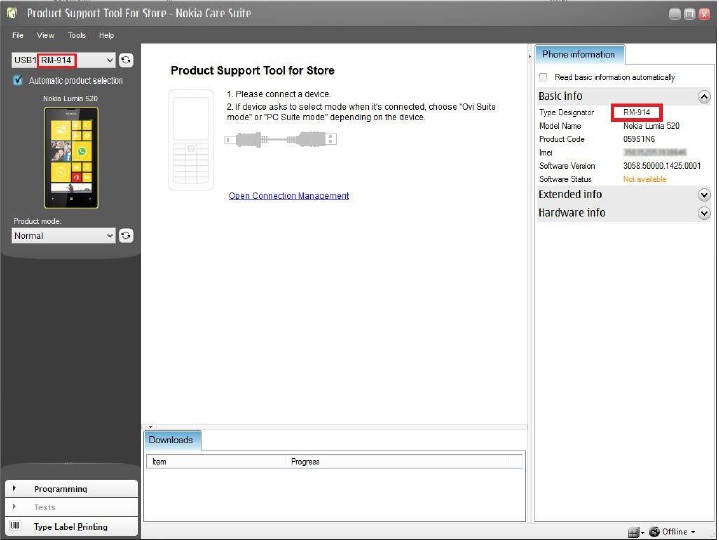Open the connection icon menu in status bar
719x540 pixels.
[636, 532]
